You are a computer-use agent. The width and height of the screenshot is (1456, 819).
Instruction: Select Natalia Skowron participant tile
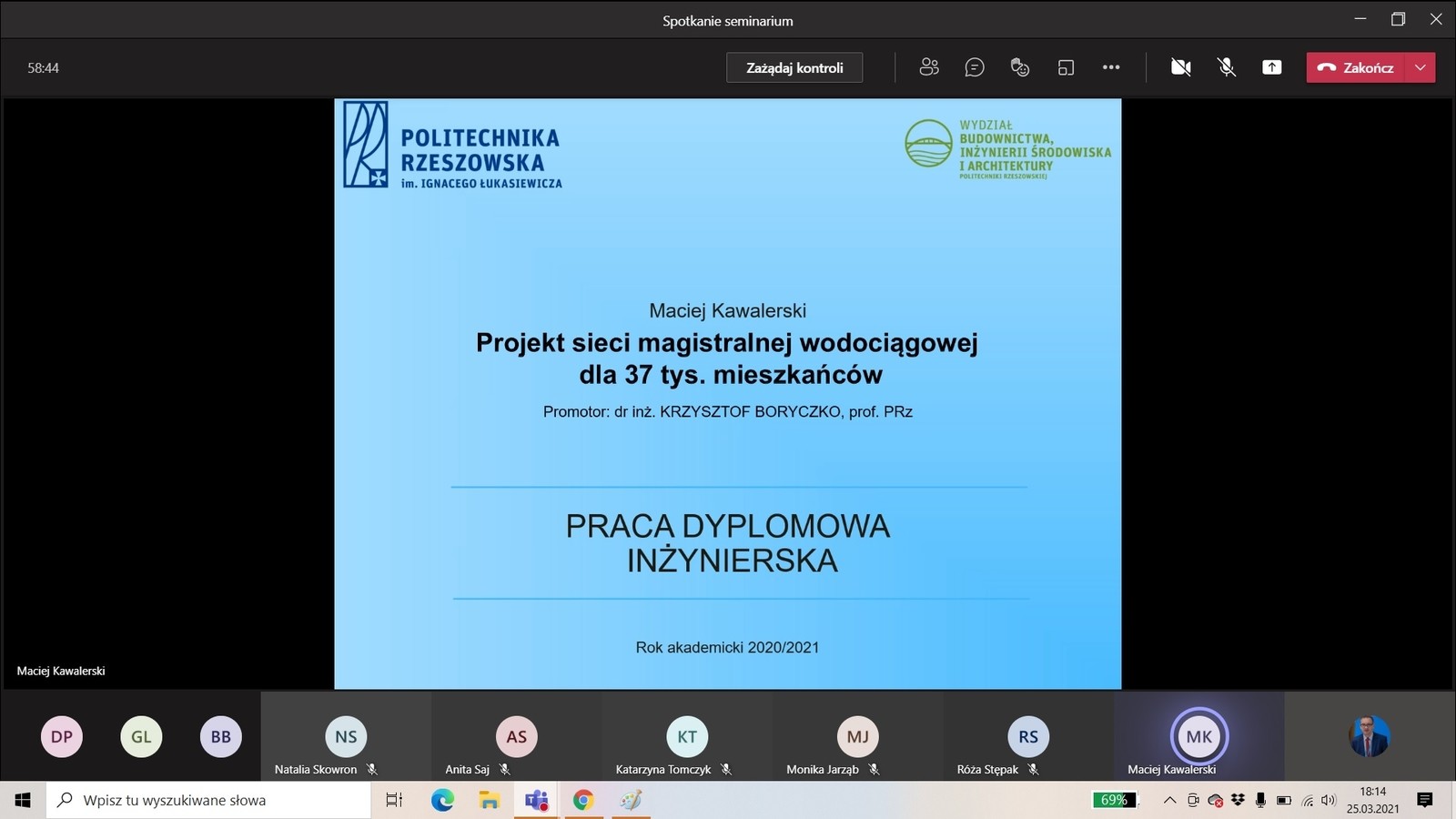[x=346, y=736]
